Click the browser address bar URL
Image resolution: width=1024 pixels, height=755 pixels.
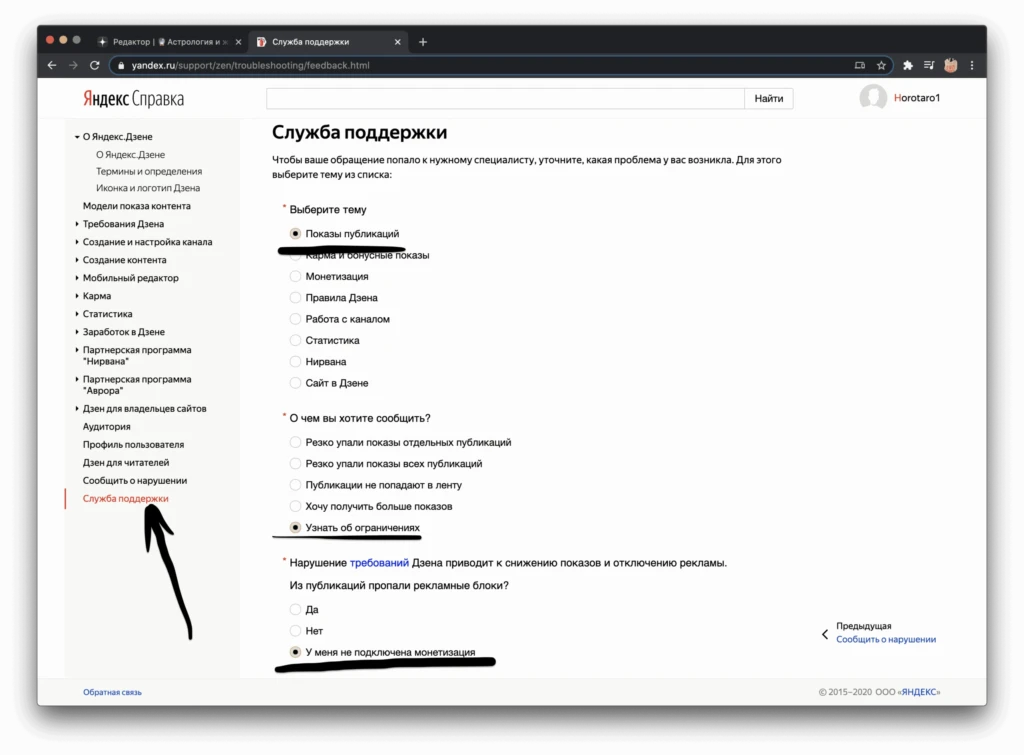(250, 65)
